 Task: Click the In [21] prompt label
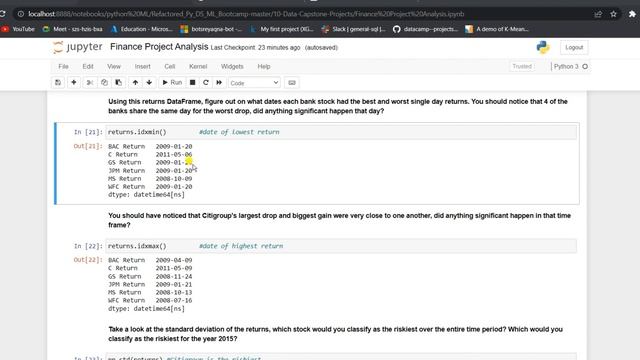pyautogui.click(x=88, y=132)
